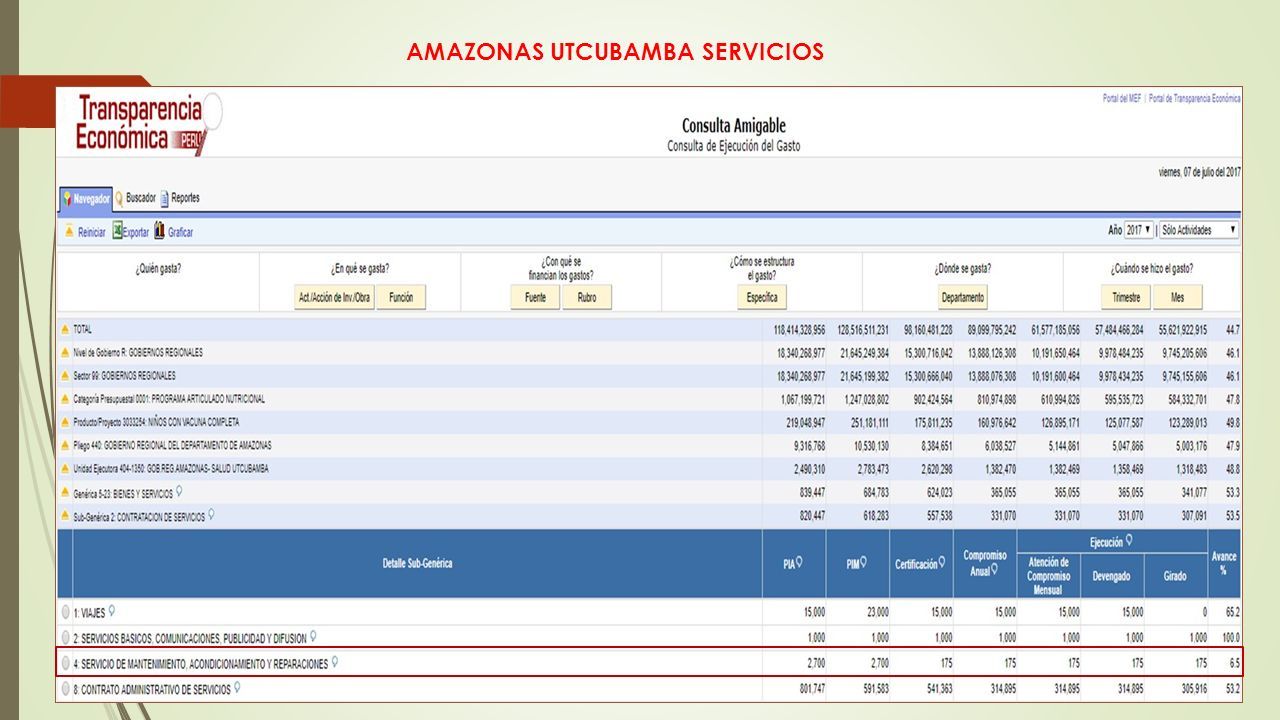Viewport: 1280px width, 720px height.
Task: Click arrow icon beside Genérica 5-23
Action: click(x=65, y=492)
